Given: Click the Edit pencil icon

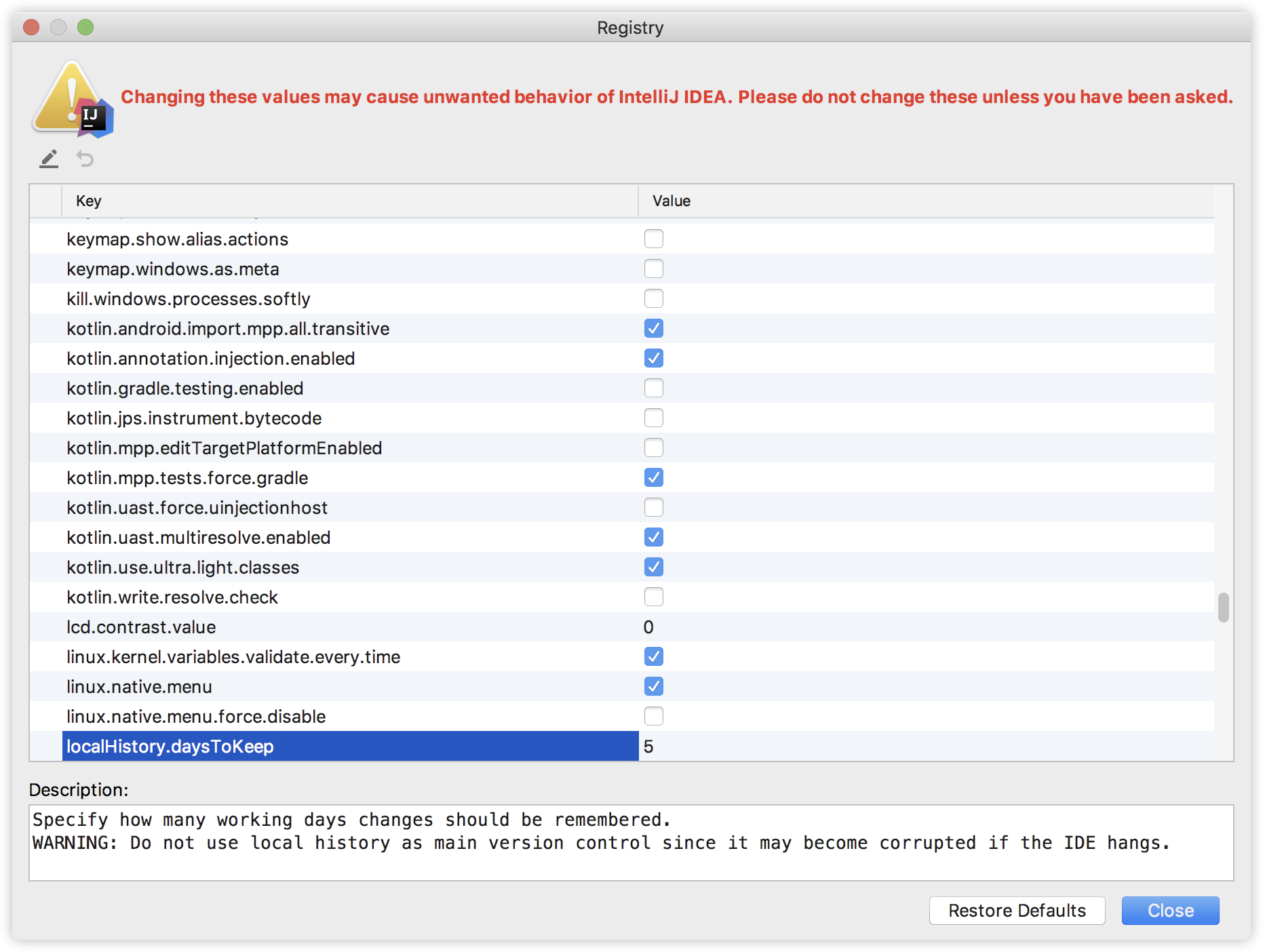Looking at the screenshot, I should 49,159.
